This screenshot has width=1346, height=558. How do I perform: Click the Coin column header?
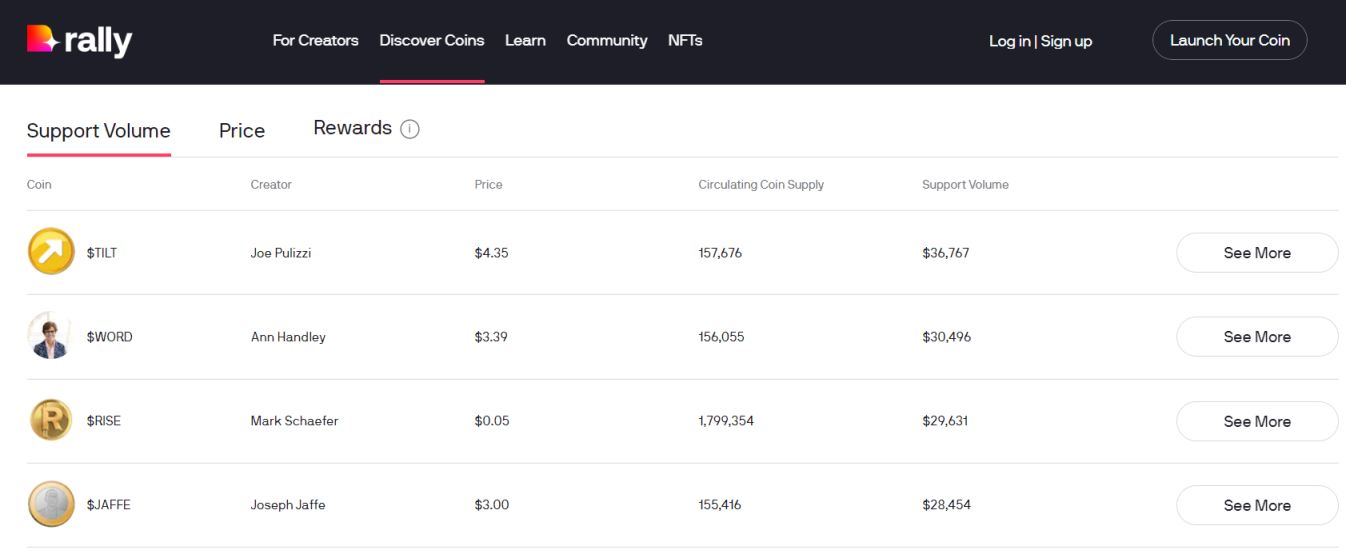coord(39,184)
